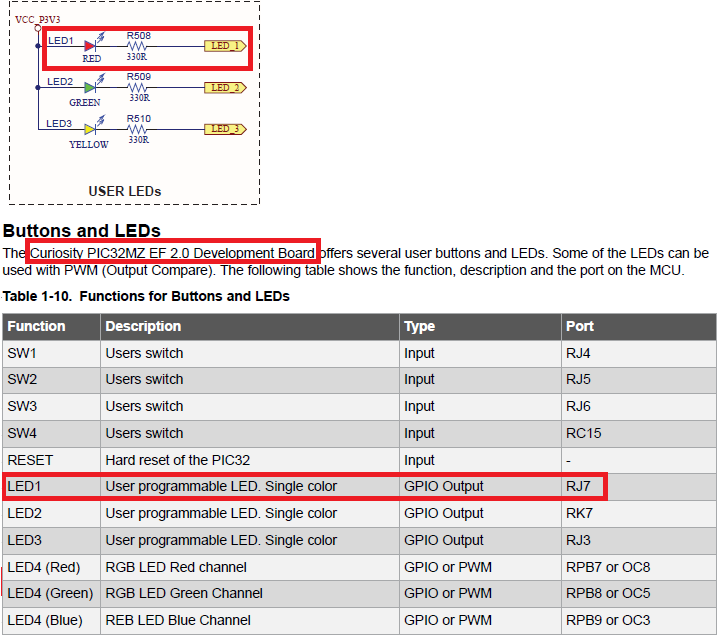Click the Port column header
720x638 pixels.
click(579, 326)
